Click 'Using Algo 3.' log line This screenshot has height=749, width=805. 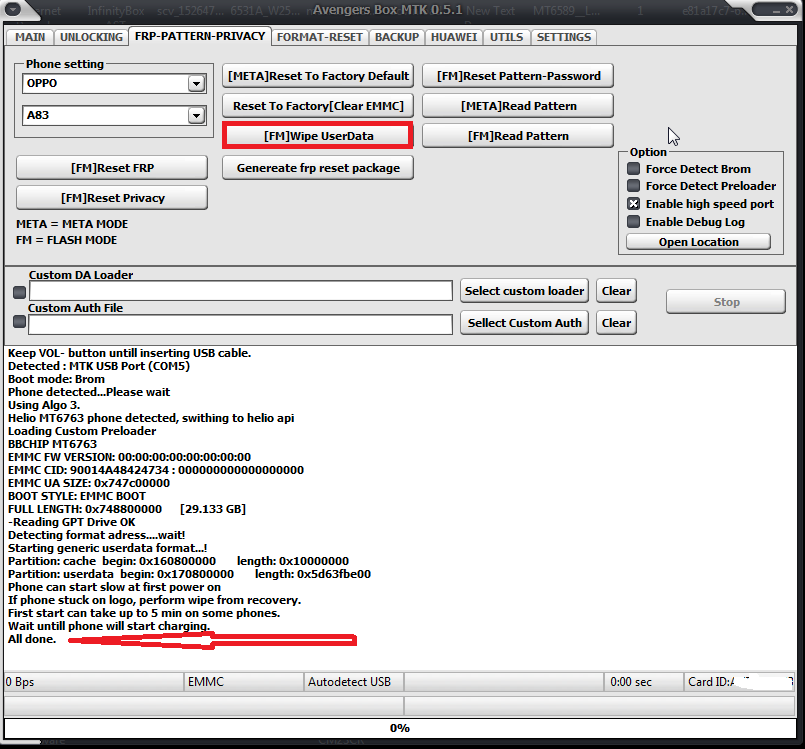point(44,405)
